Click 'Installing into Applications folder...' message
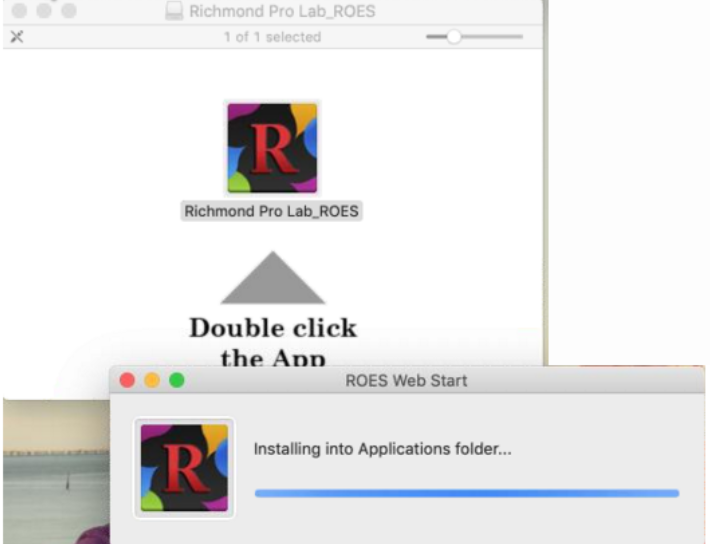Screen dimensions: 710x544 coord(382,450)
